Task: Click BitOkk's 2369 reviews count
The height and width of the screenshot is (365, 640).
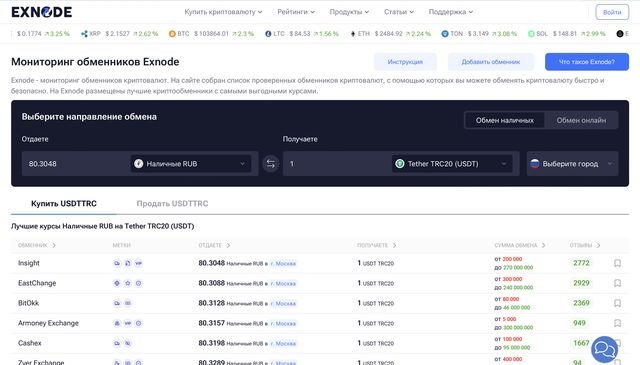Action: 581,303
